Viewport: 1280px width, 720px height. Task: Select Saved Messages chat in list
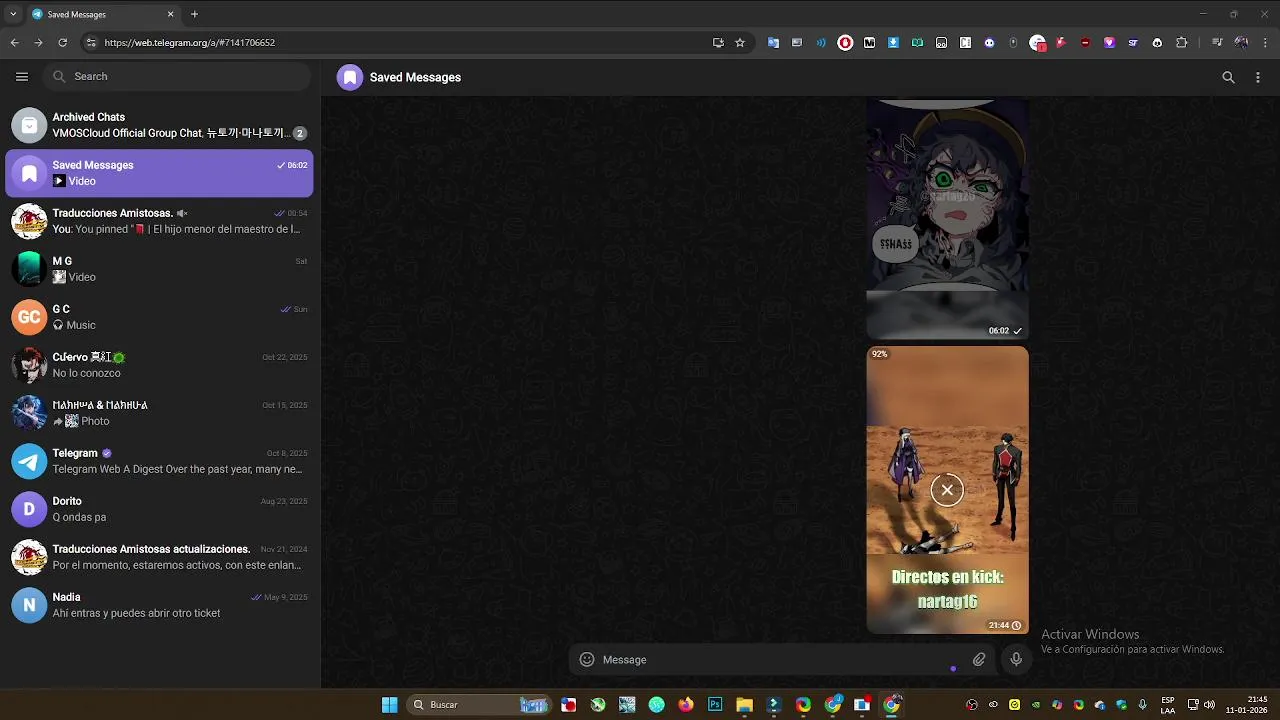[160, 173]
